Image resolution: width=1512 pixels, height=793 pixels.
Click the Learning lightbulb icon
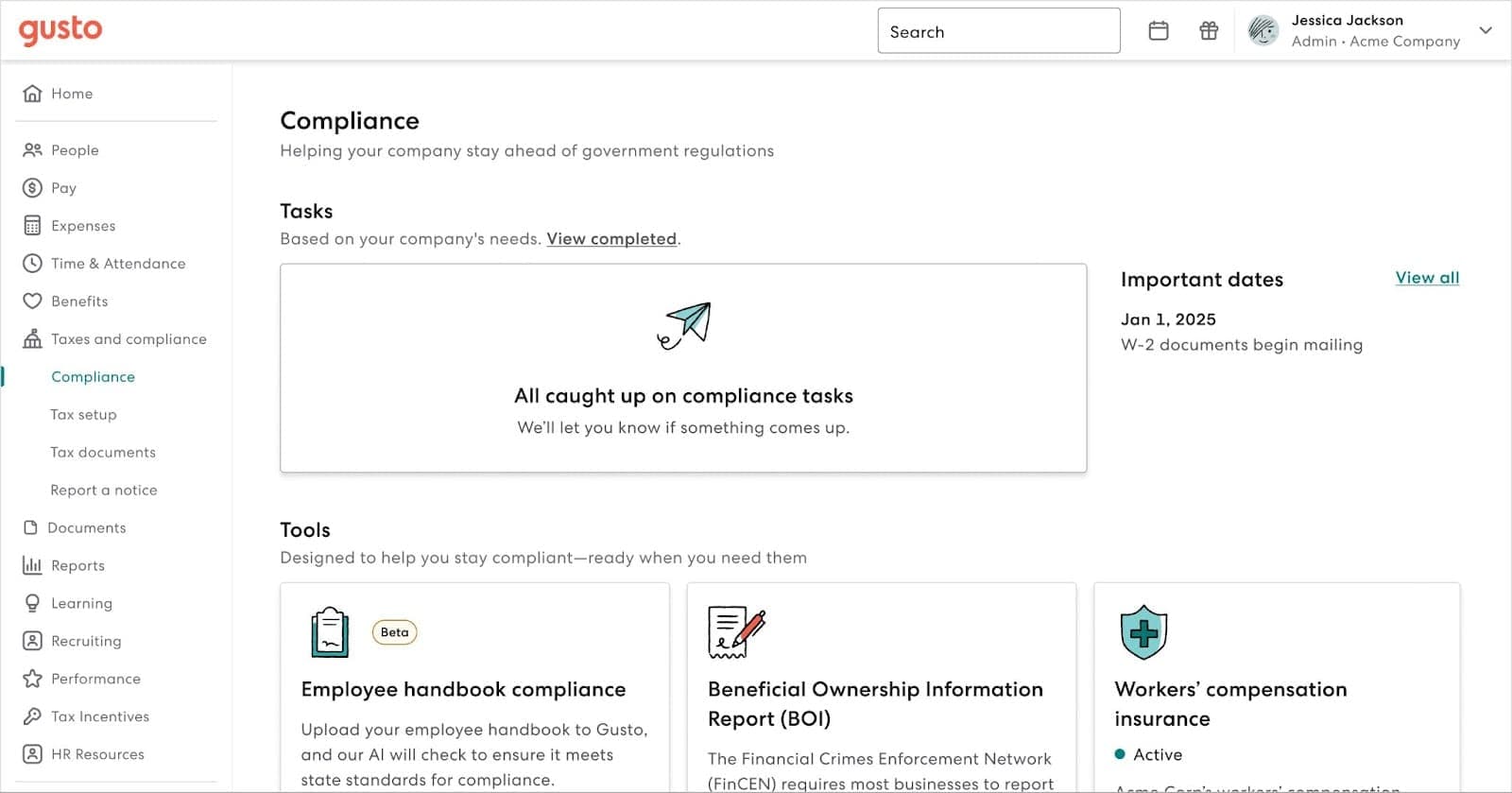click(32, 603)
